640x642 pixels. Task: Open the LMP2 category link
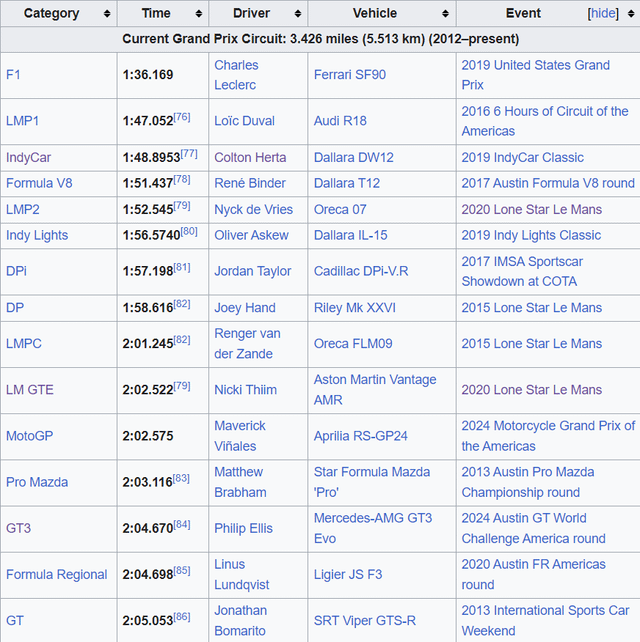(x=23, y=210)
